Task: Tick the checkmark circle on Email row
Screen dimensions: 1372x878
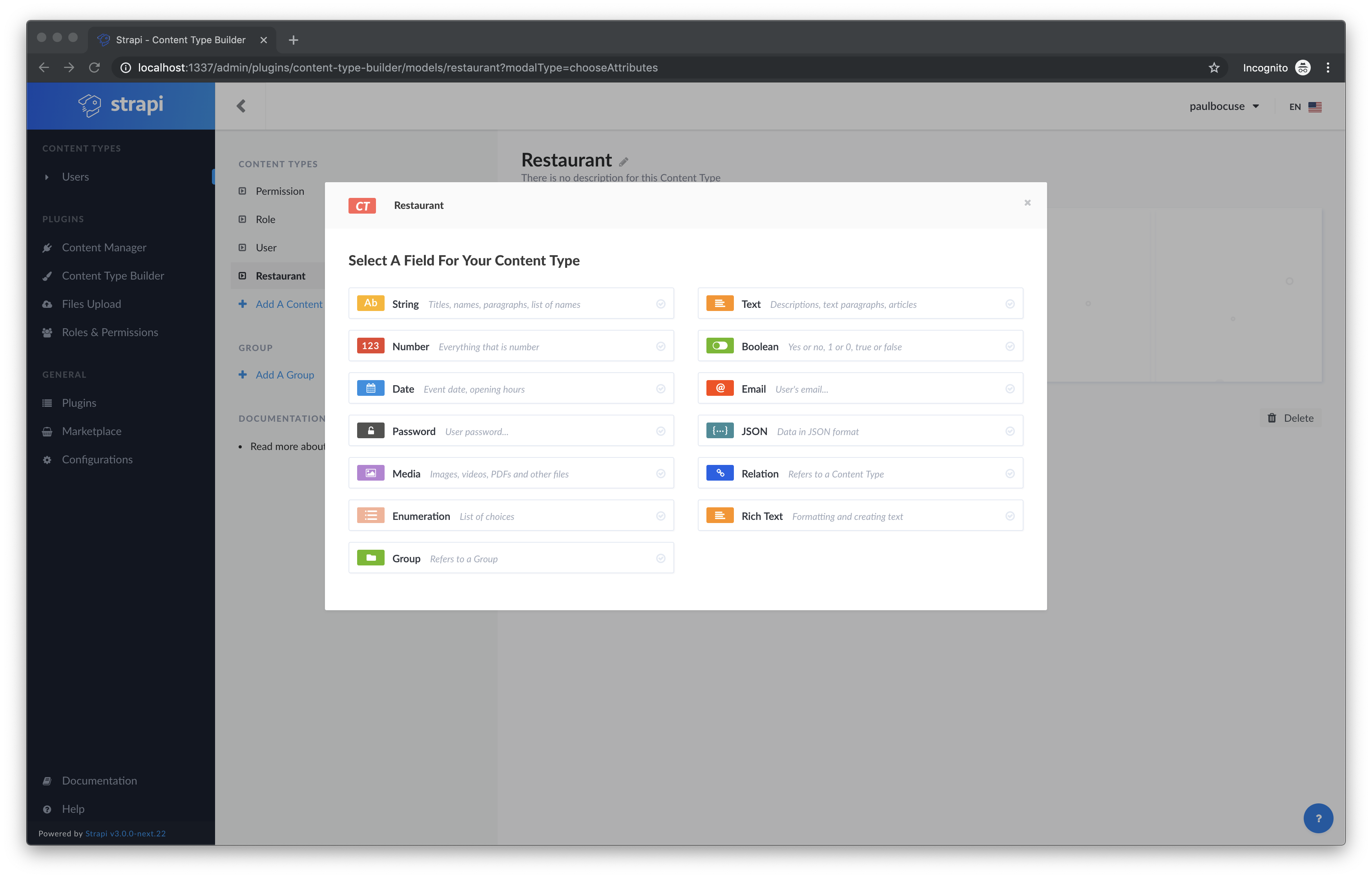Action: click(1010, 389)
